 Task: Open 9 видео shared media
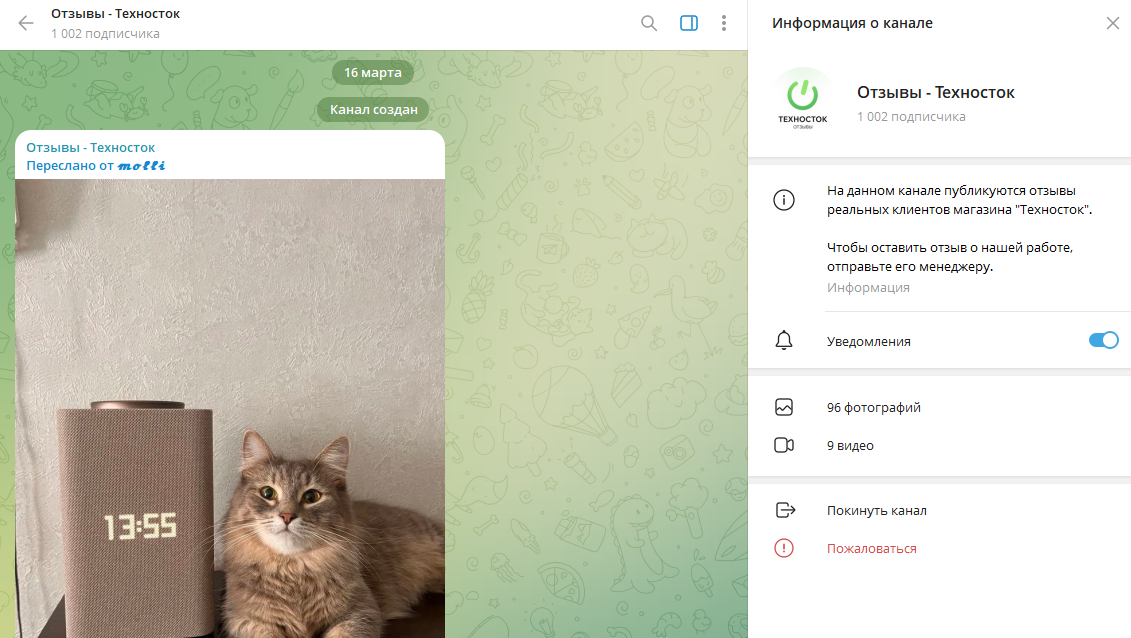(x=850, y=446)
